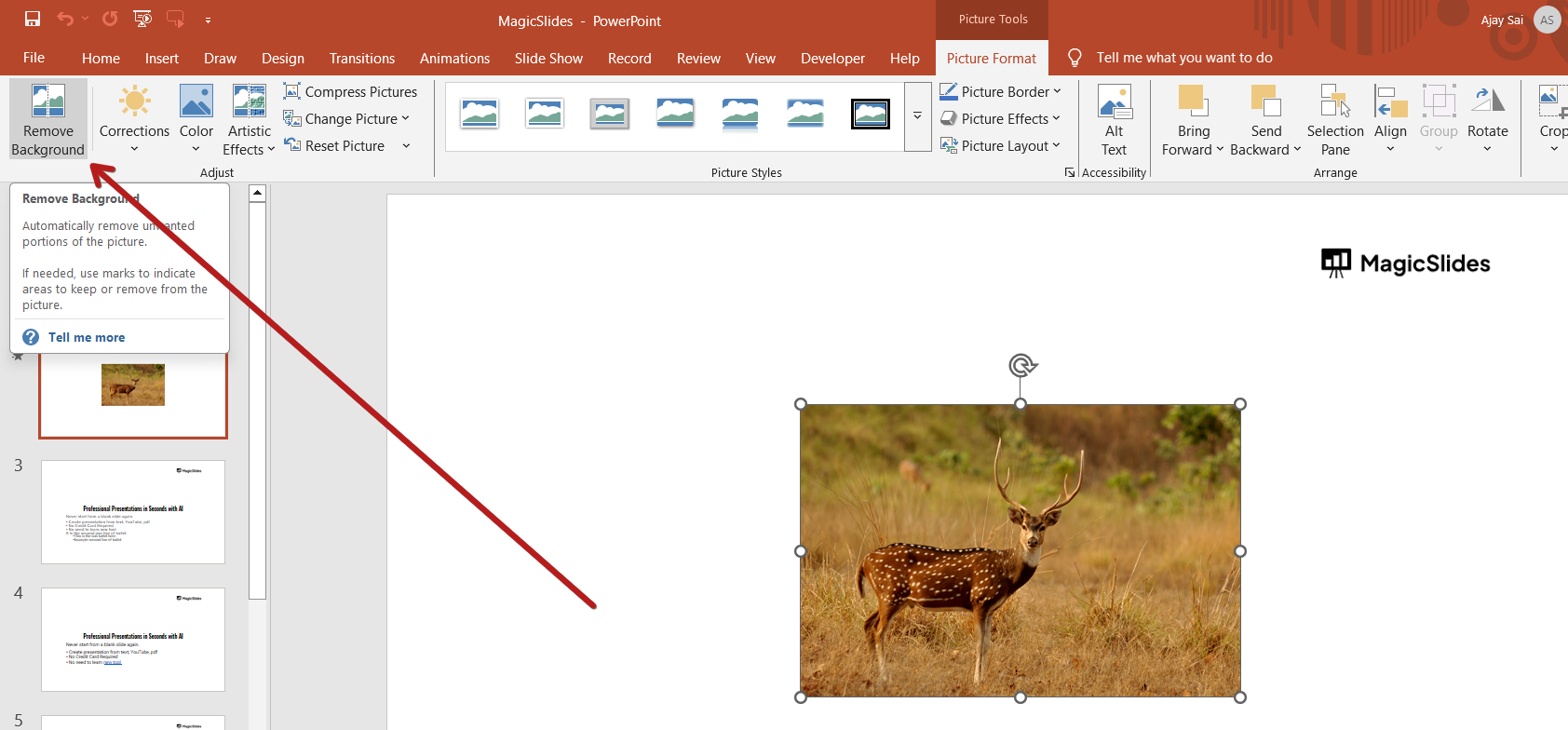Open the Design tab
This screenshot has height=730, width=1568.
click(283, 58)
